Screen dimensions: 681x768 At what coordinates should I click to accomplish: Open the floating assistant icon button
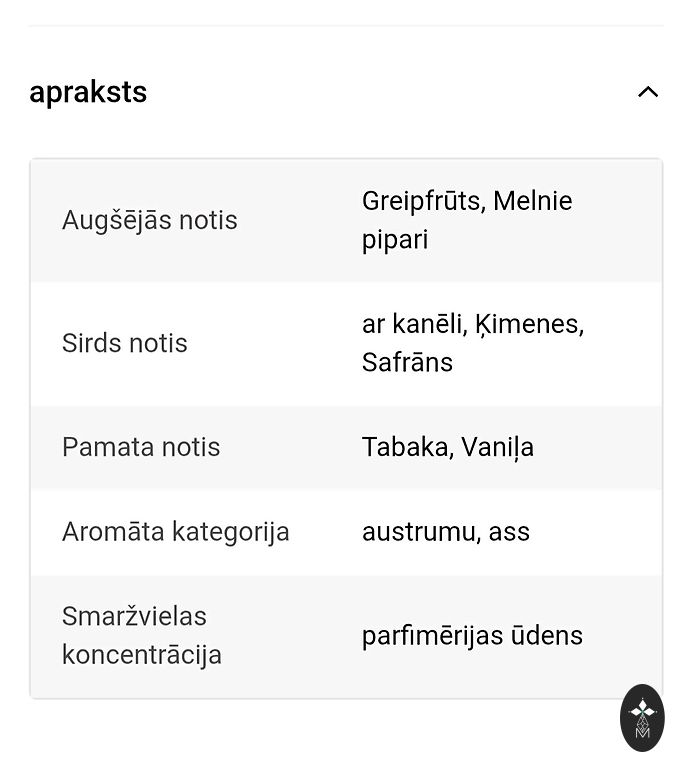point(642,717)
